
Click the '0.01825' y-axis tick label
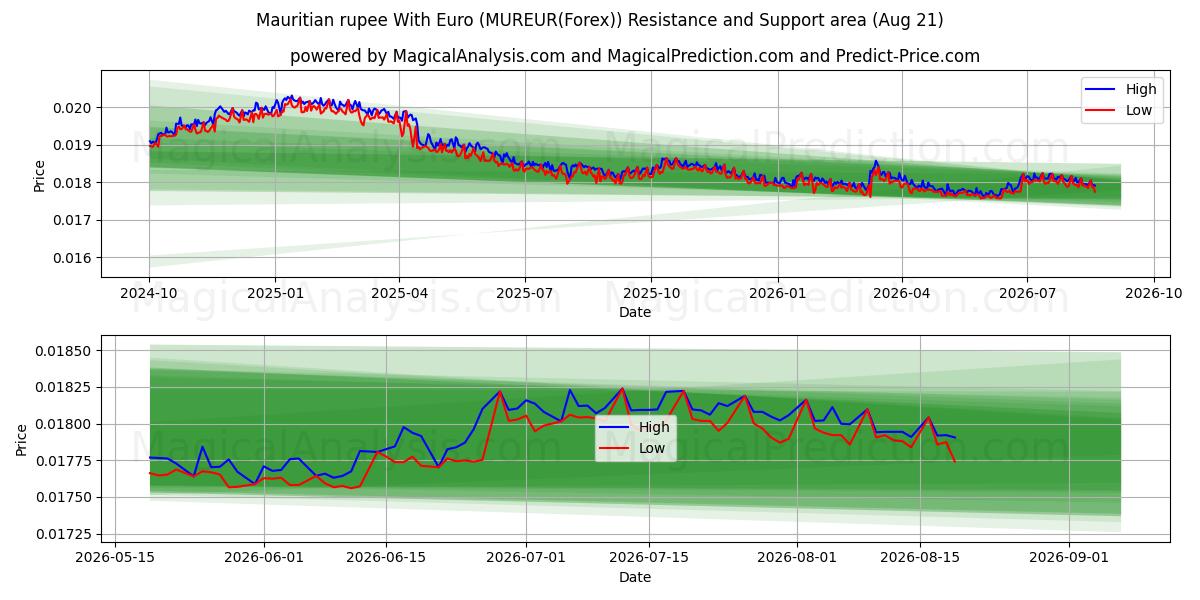click(65, 388)
